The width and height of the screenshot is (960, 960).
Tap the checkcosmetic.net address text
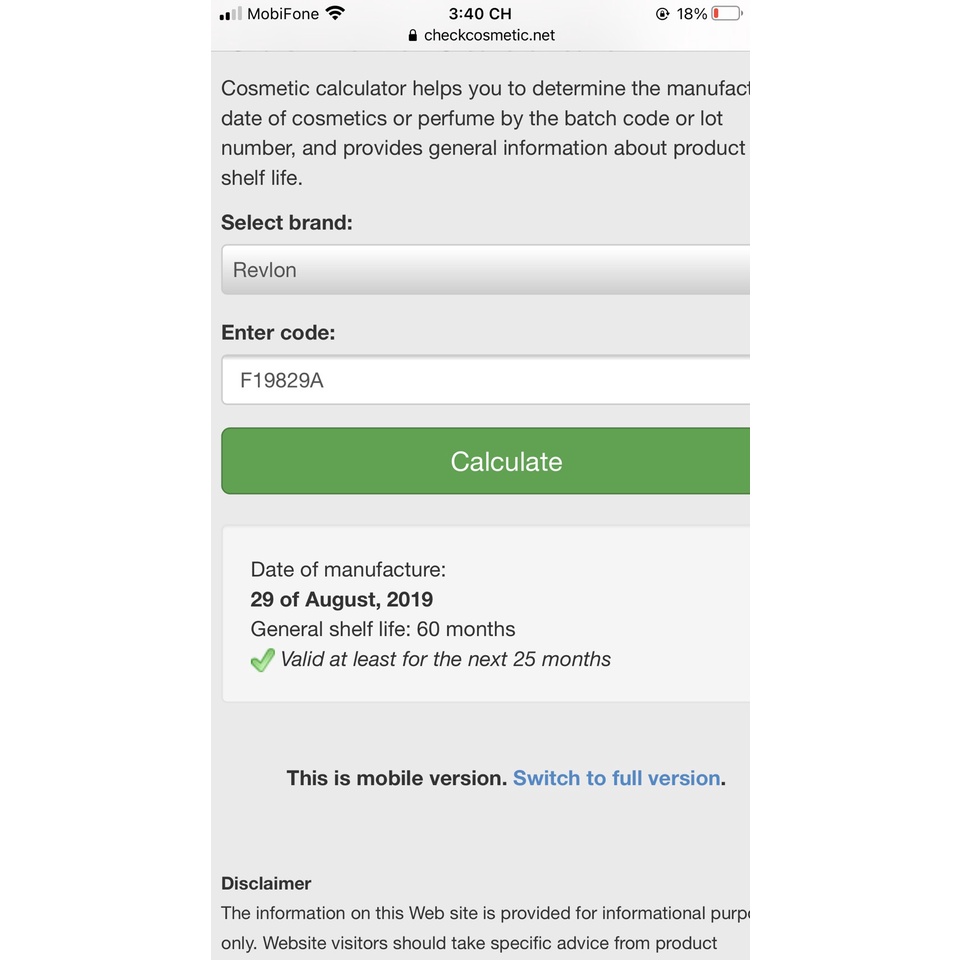[489, 36]
